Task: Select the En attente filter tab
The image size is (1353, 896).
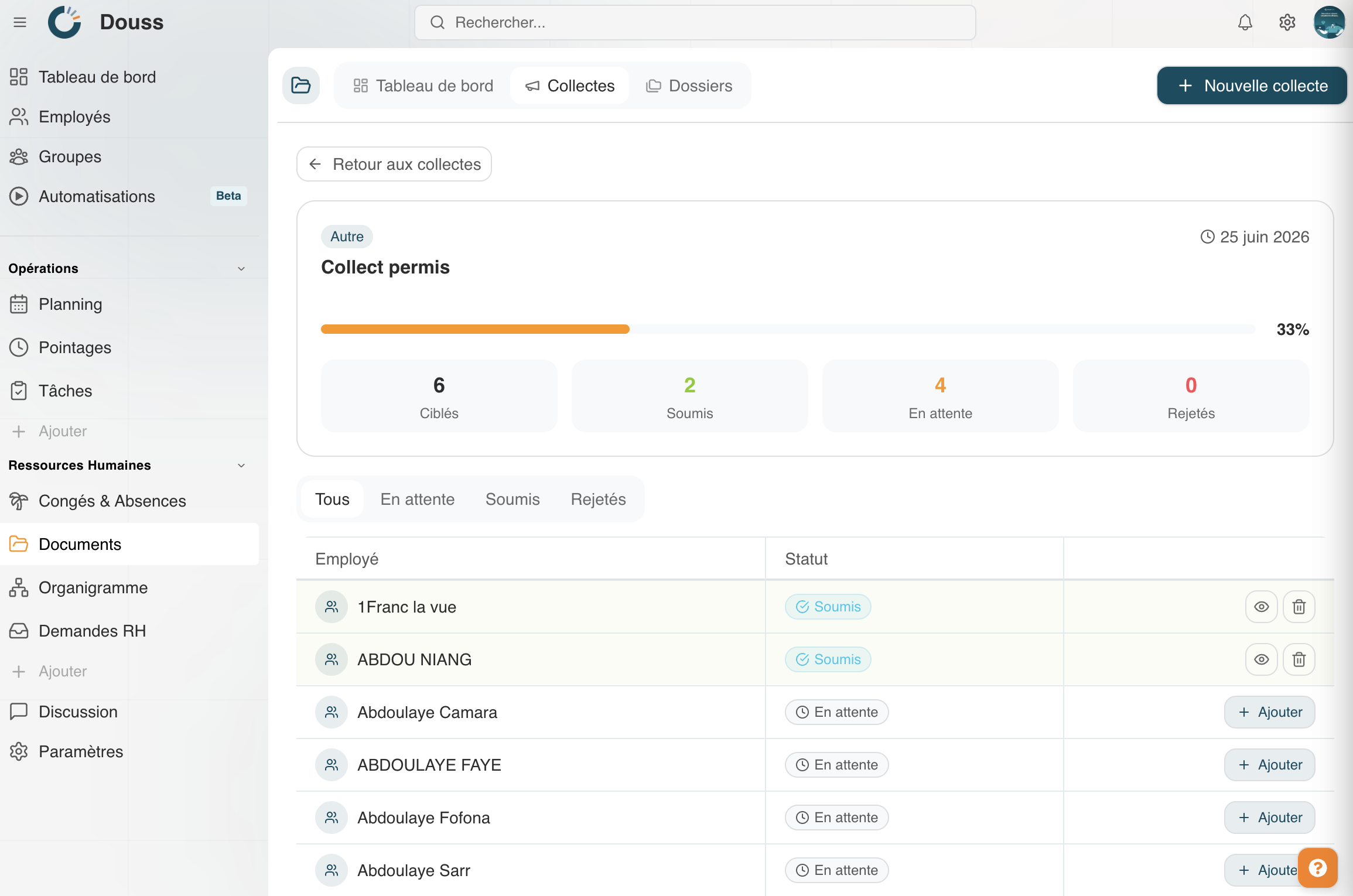Action: tap(418, 499)
